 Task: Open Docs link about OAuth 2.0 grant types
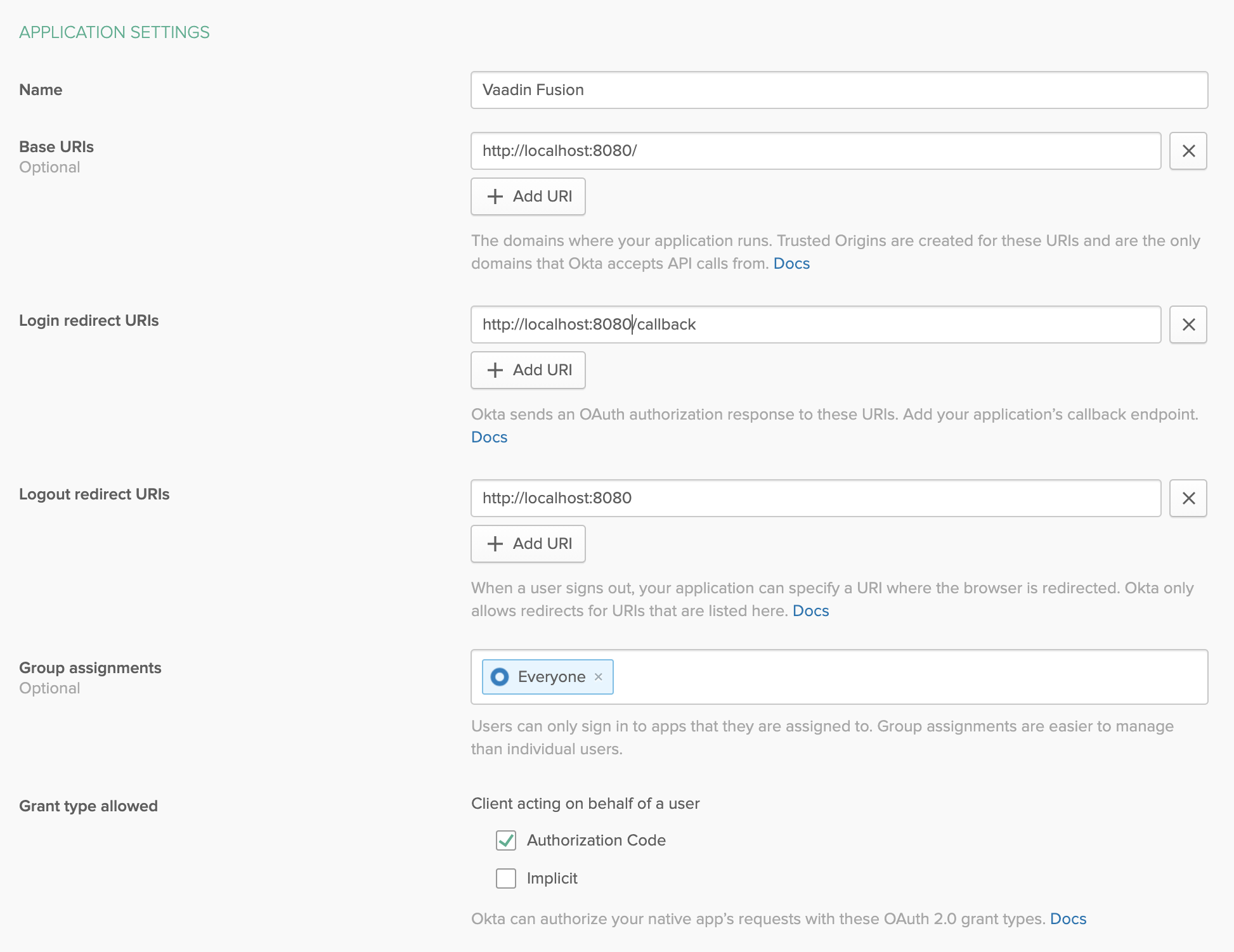1068,919
